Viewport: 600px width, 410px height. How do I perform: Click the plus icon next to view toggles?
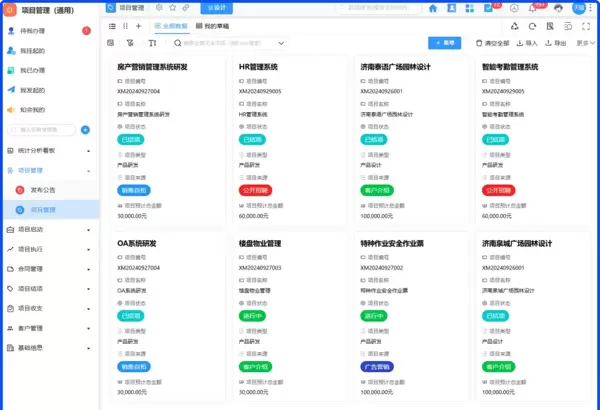coord(139,26)
